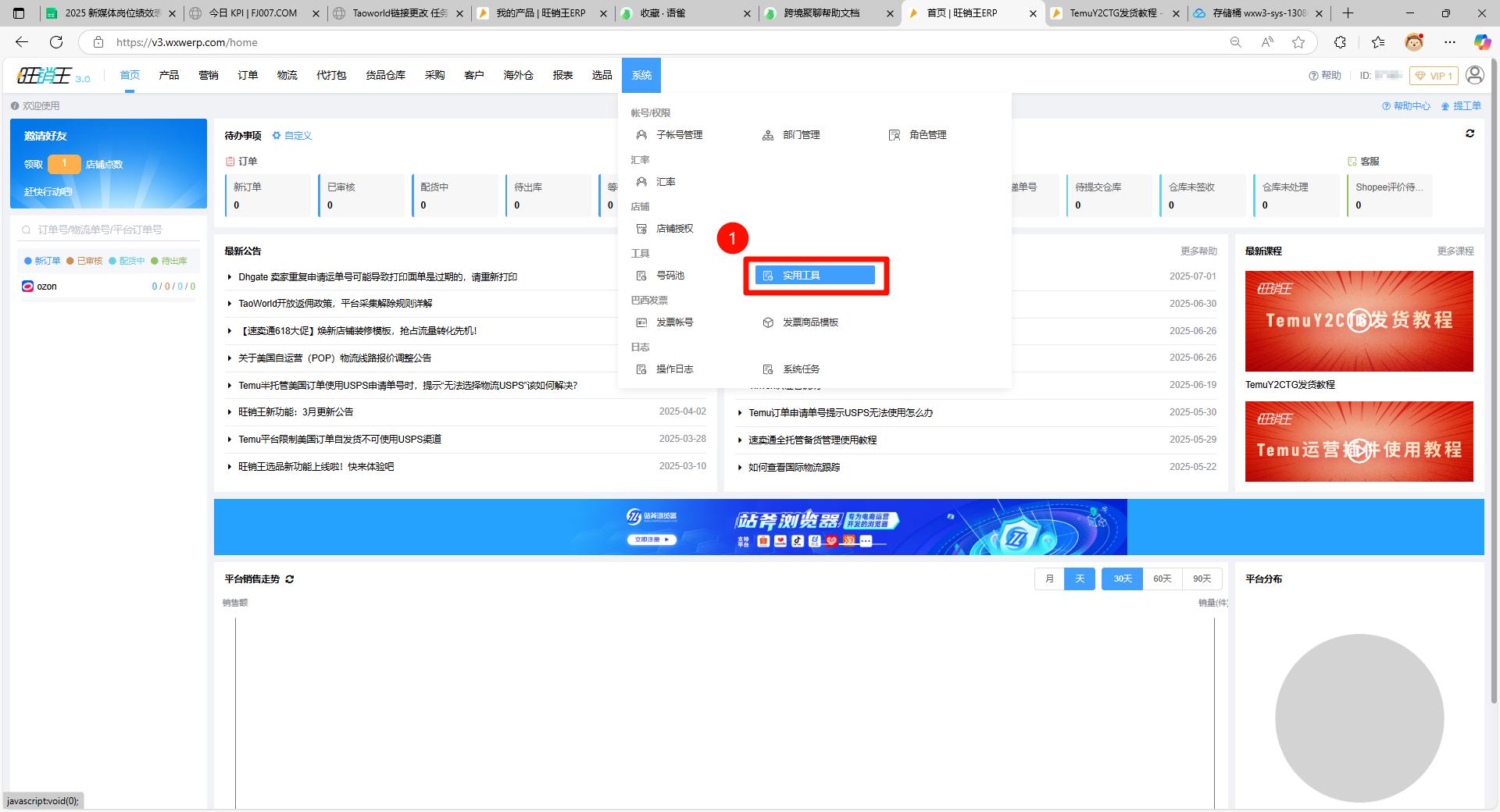1500x812 pixels.
Task: Select the 月 chart granularity button
Action: click(1049, 579)
